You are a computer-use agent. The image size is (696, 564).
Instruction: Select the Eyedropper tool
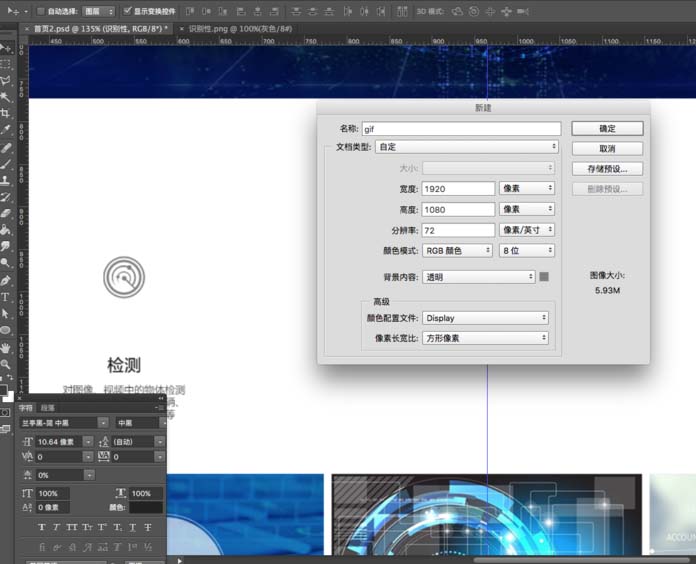point(6,130)
